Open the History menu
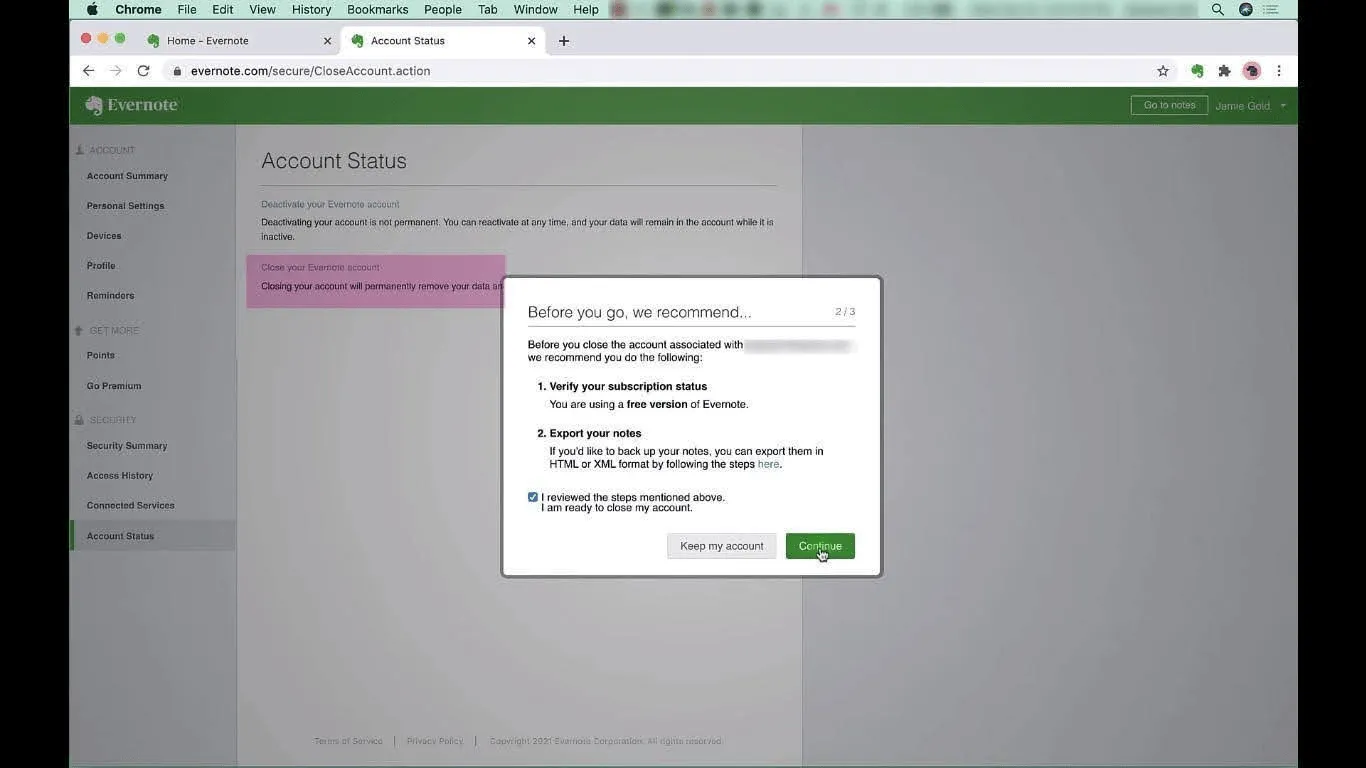This screenshot has width=1366, height=768. (311, 9)
